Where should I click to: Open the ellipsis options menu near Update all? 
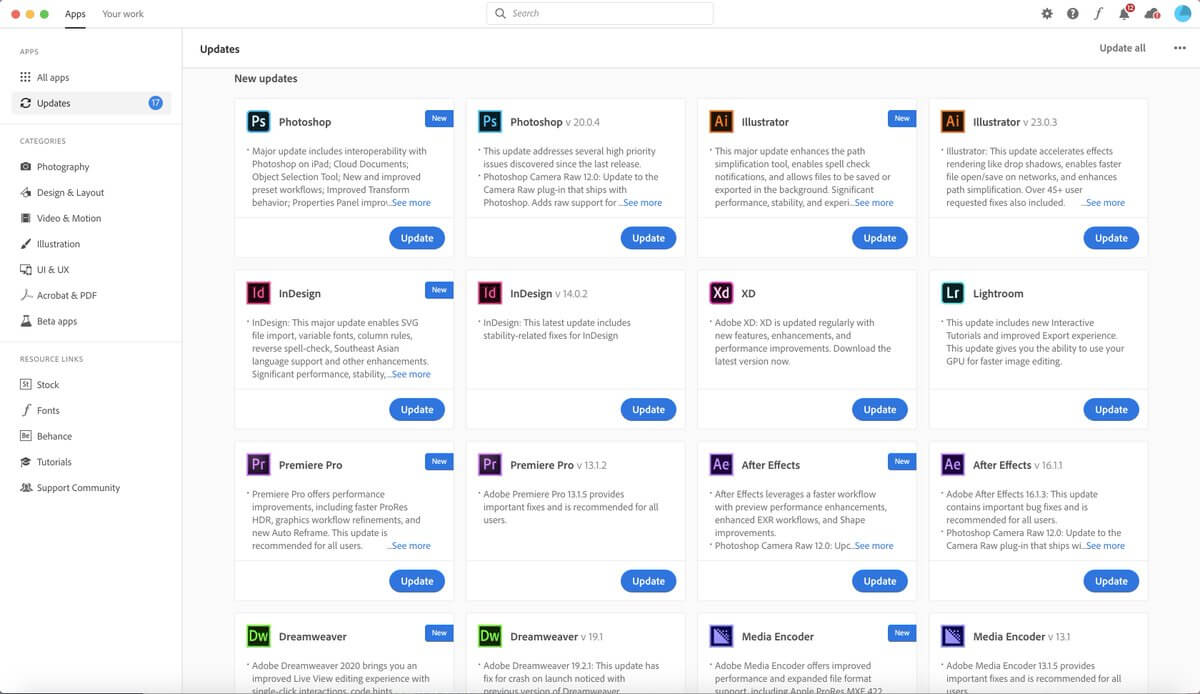pyautogui.click(x=1178, y=47)
